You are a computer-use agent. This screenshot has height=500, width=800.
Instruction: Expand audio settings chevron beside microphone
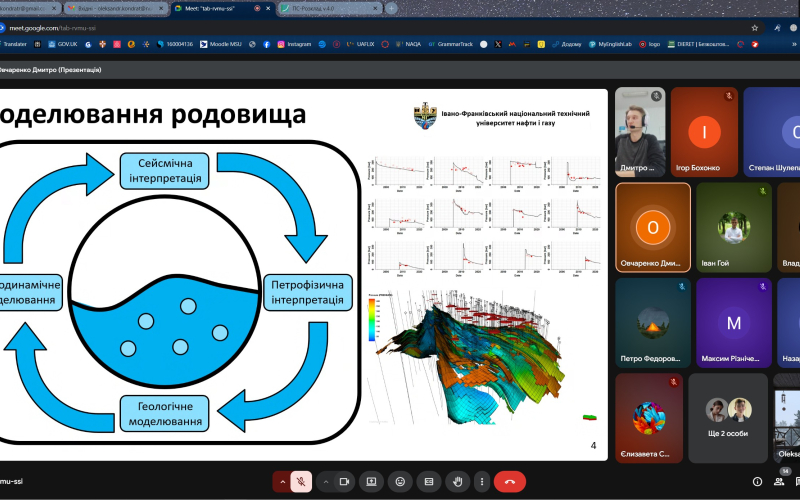pos(281,482)
